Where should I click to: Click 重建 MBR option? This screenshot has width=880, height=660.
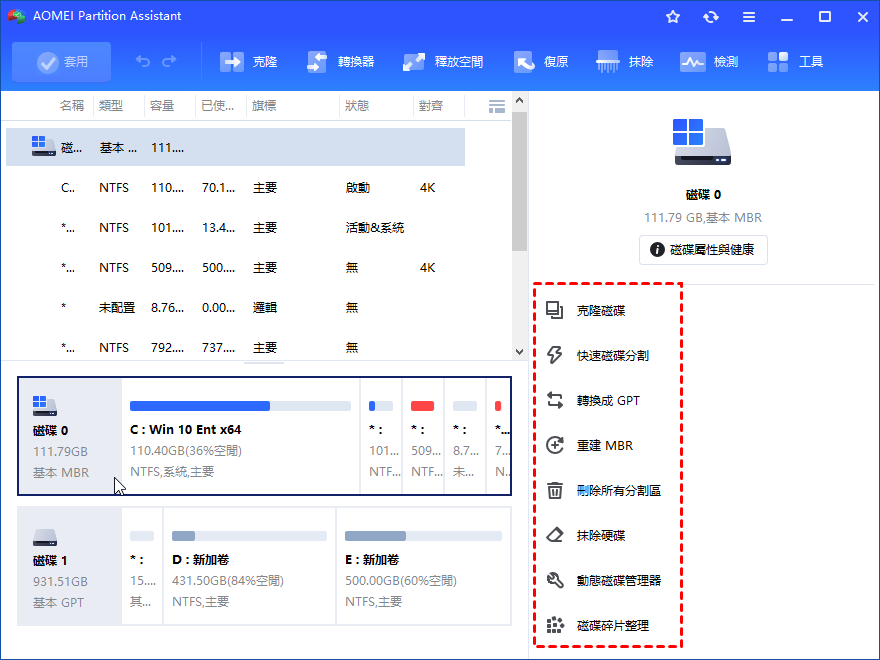(x=605, y=446)
